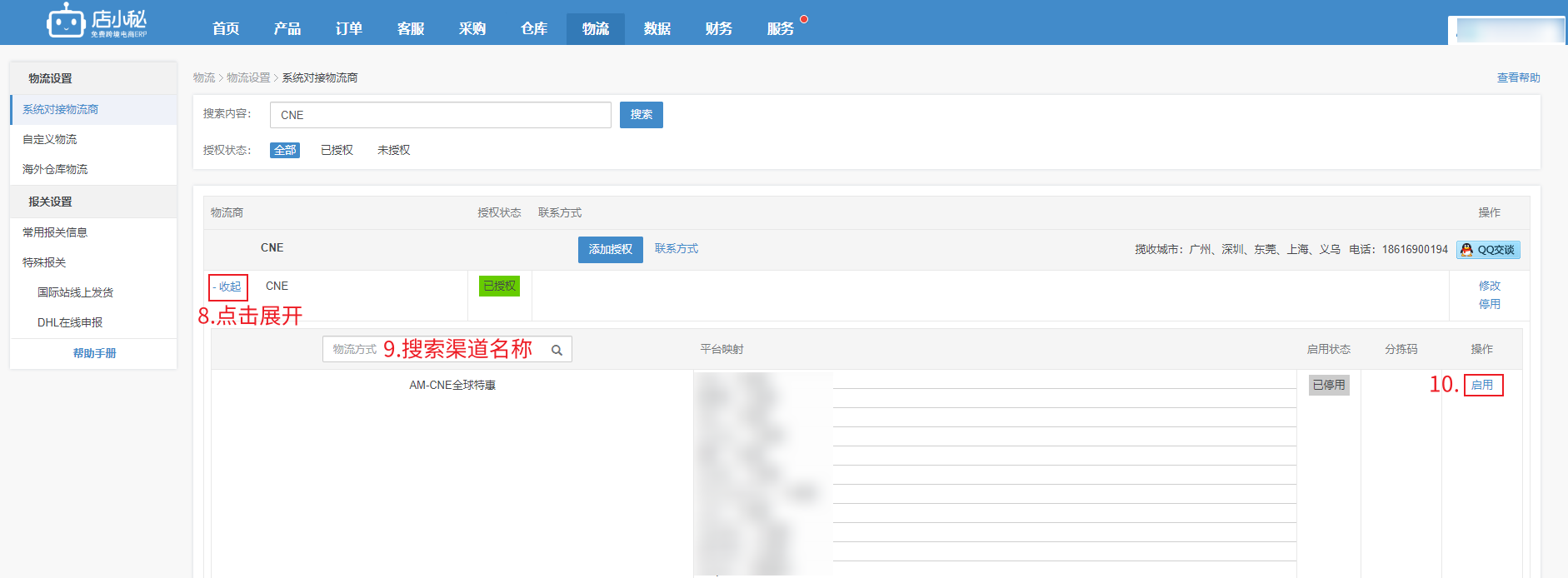Screen dimensions: 1568x578
Task: Click the 店小秘 logo icon
Action: pyautogui.click(x=66, y=21)
